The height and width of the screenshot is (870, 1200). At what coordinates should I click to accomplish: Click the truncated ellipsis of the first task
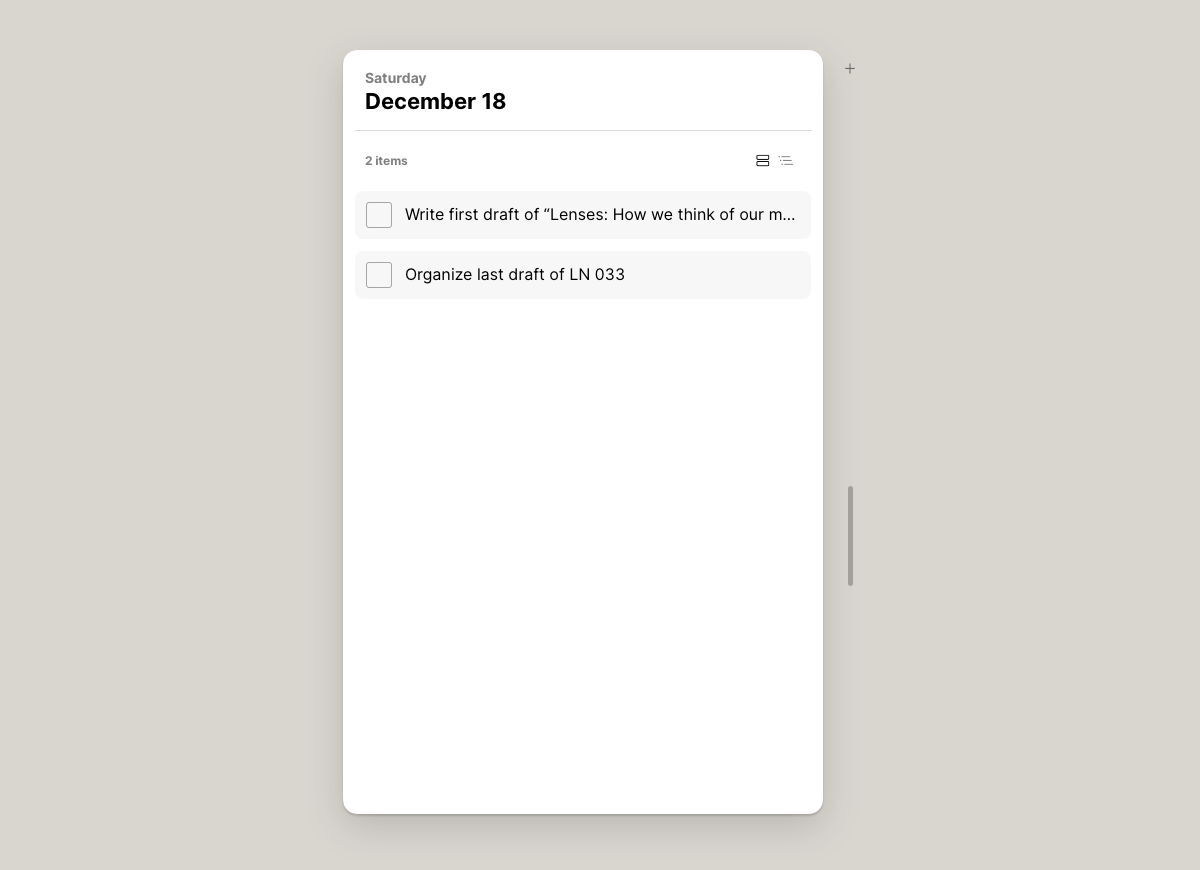[789, 216]
